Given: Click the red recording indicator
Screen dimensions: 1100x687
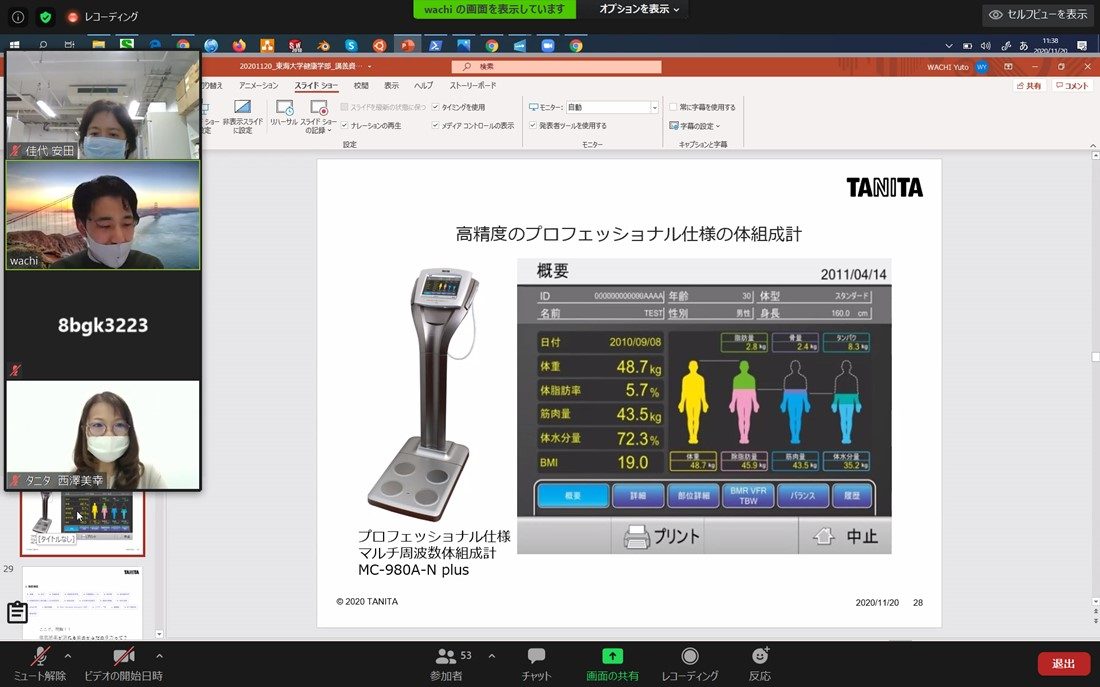Looking at the screenshot, I should point(72,17).
